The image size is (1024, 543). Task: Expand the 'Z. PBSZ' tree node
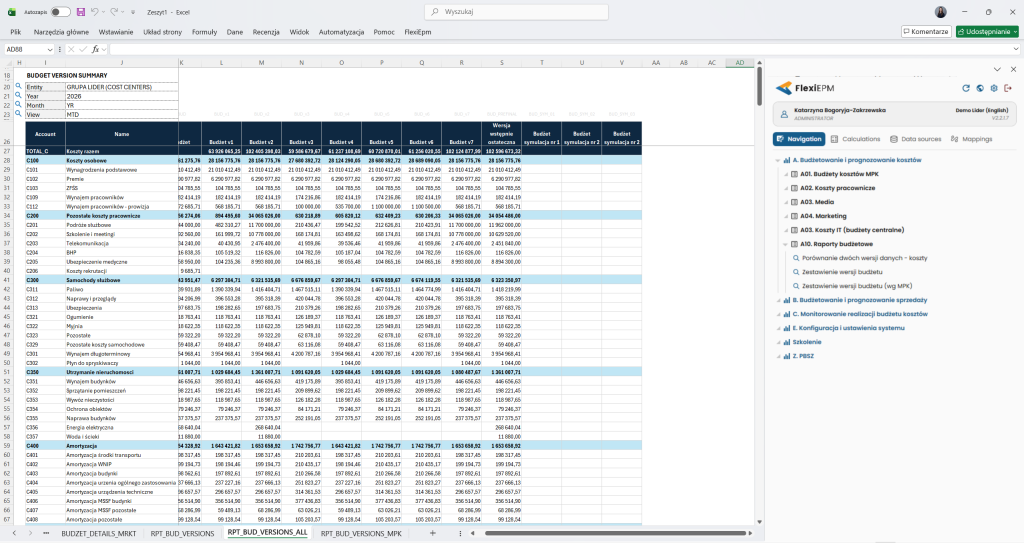tap(778, 356)
